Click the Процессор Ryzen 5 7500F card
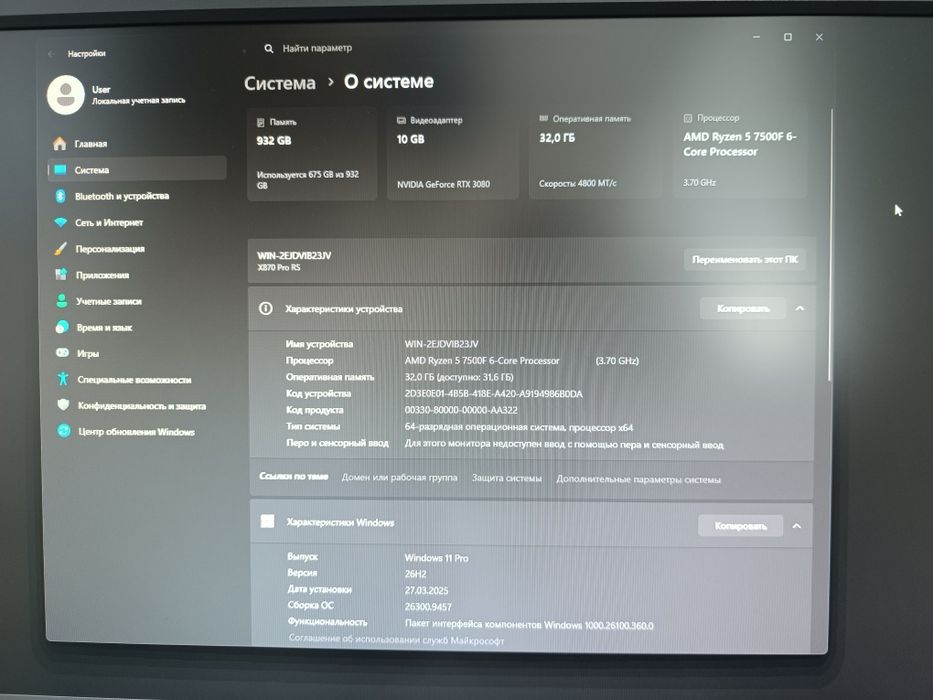 click(740, 151)
